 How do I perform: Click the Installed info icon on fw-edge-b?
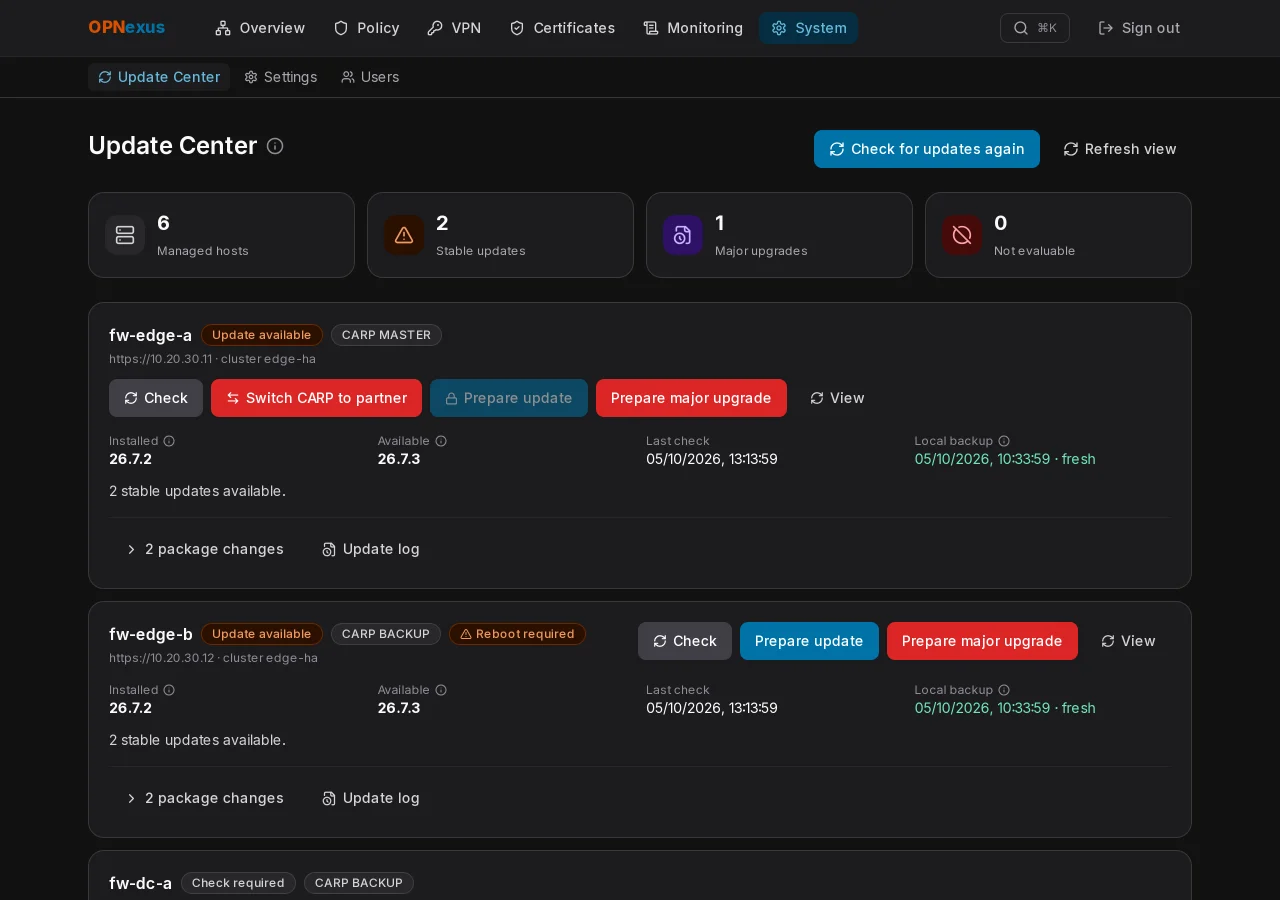pyautogui.click(x=169, y=690)
